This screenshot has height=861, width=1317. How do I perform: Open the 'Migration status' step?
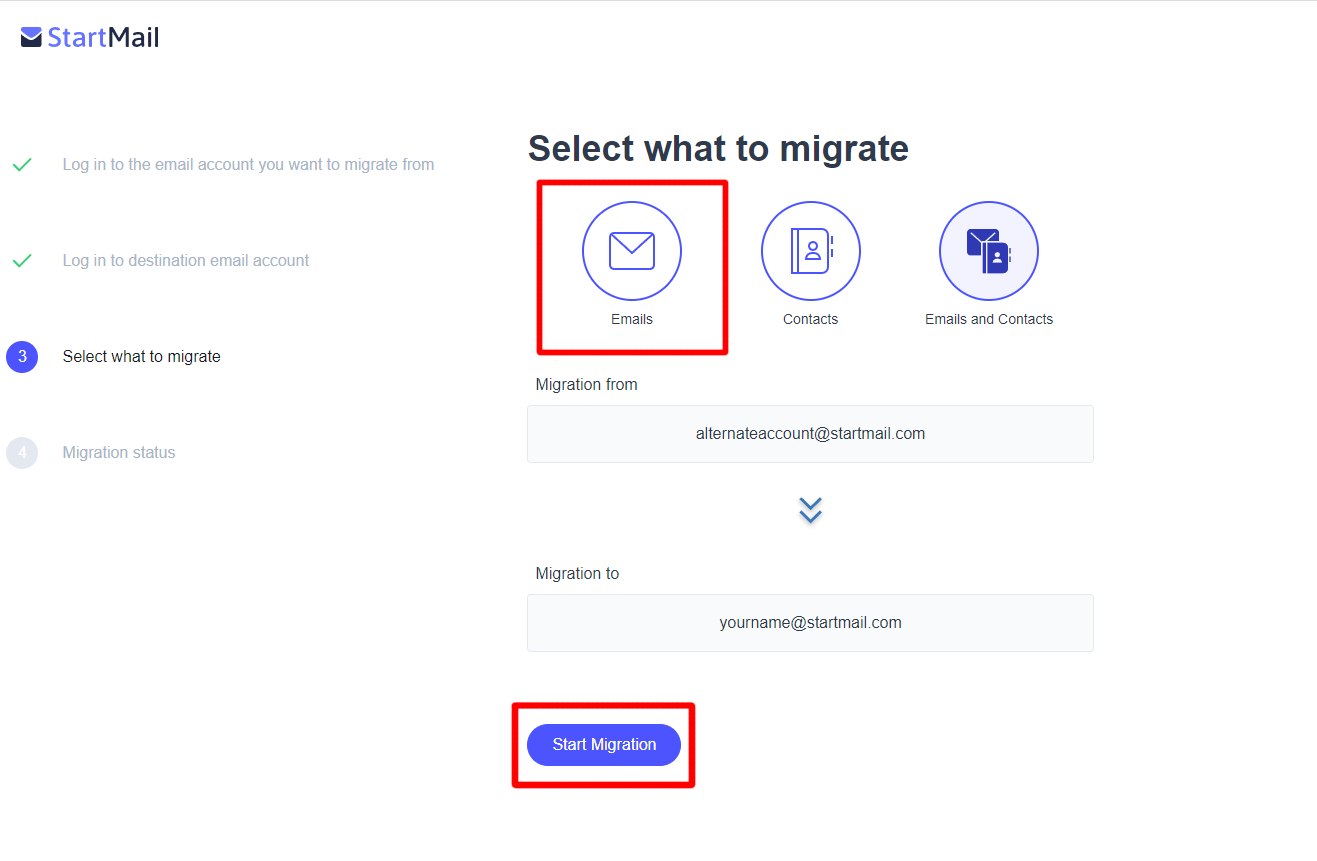[118, 453]
